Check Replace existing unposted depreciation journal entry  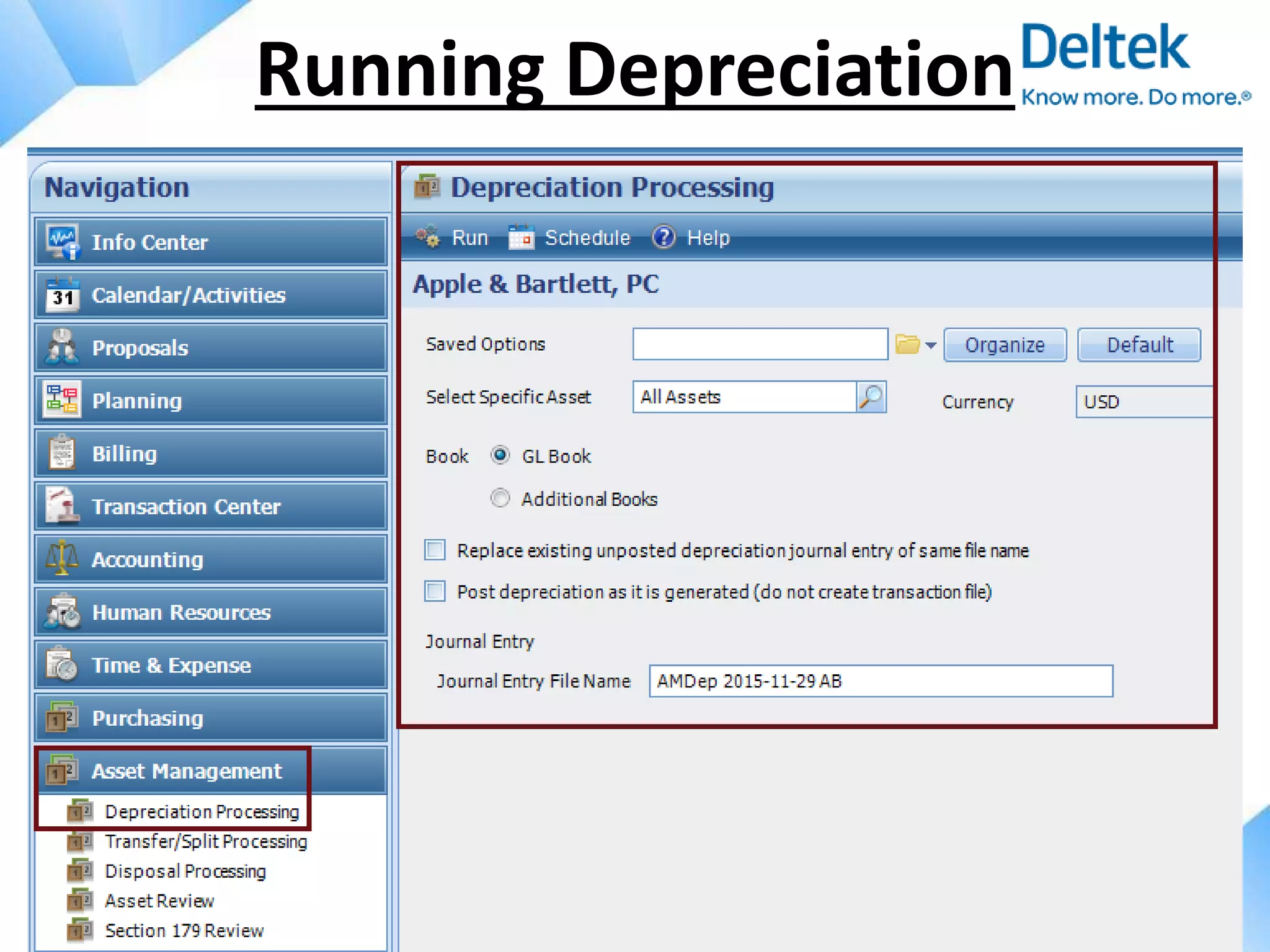click(435, 550)
